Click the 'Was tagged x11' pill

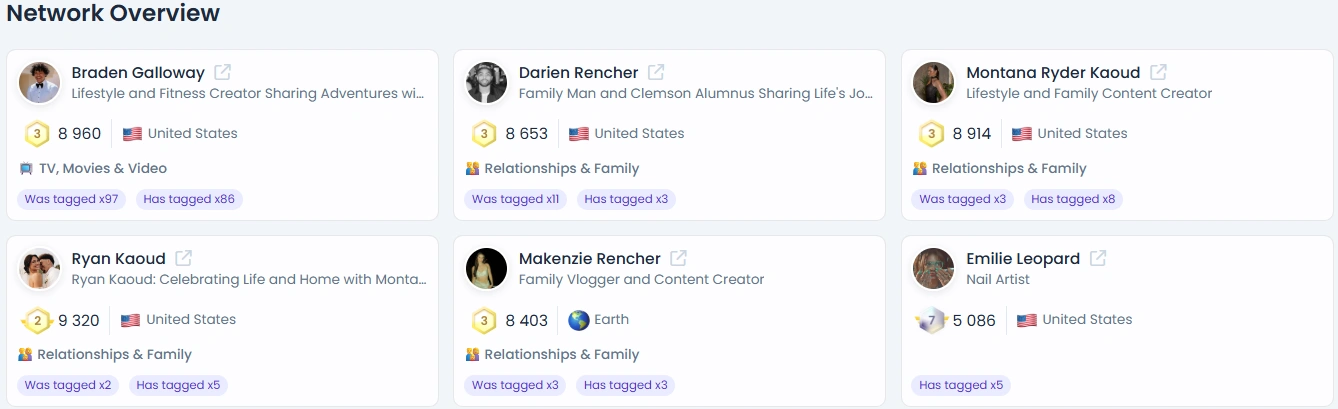coord(515,199)
